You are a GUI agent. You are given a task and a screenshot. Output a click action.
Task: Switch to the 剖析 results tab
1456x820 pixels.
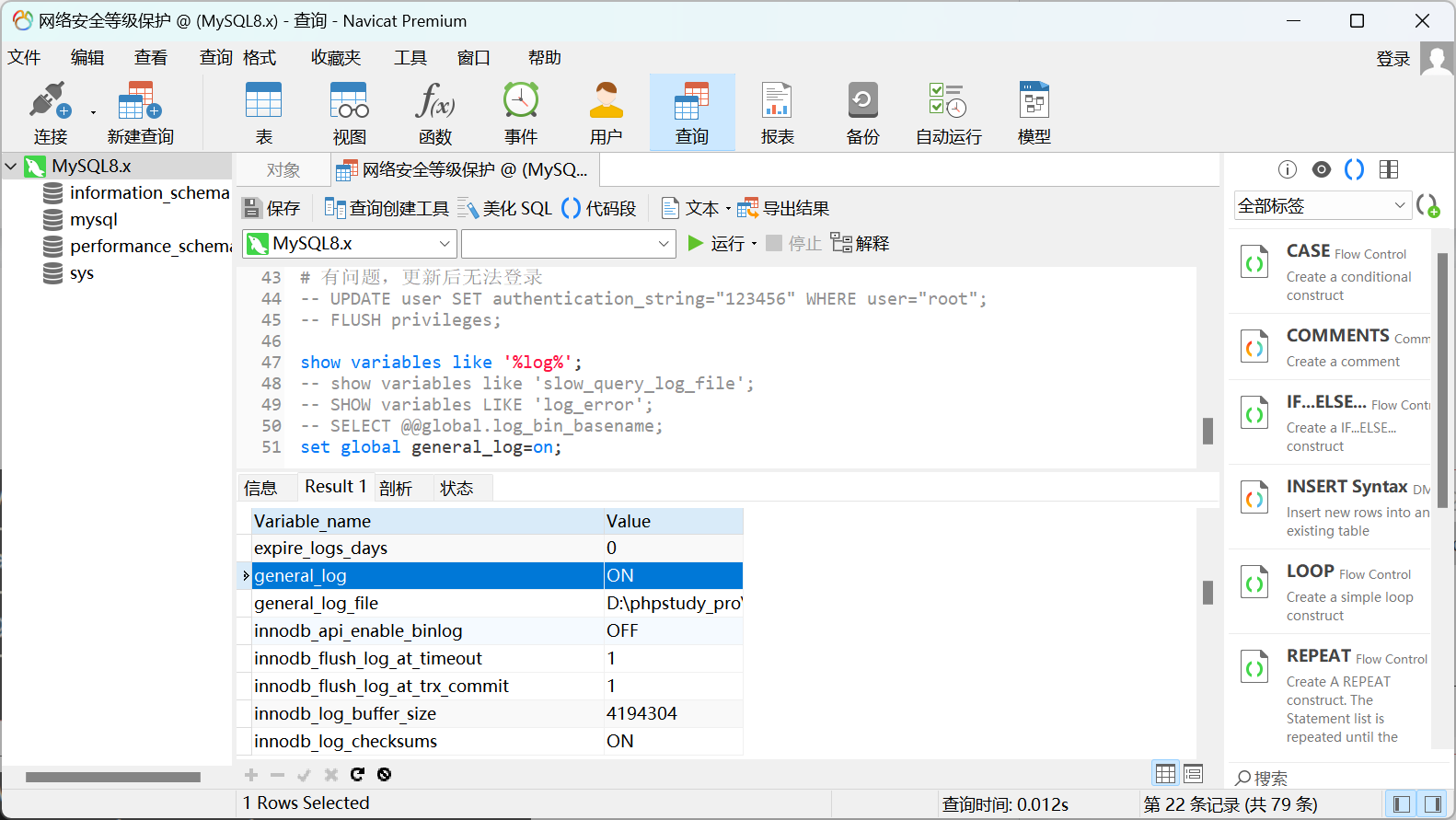(396, 488)
